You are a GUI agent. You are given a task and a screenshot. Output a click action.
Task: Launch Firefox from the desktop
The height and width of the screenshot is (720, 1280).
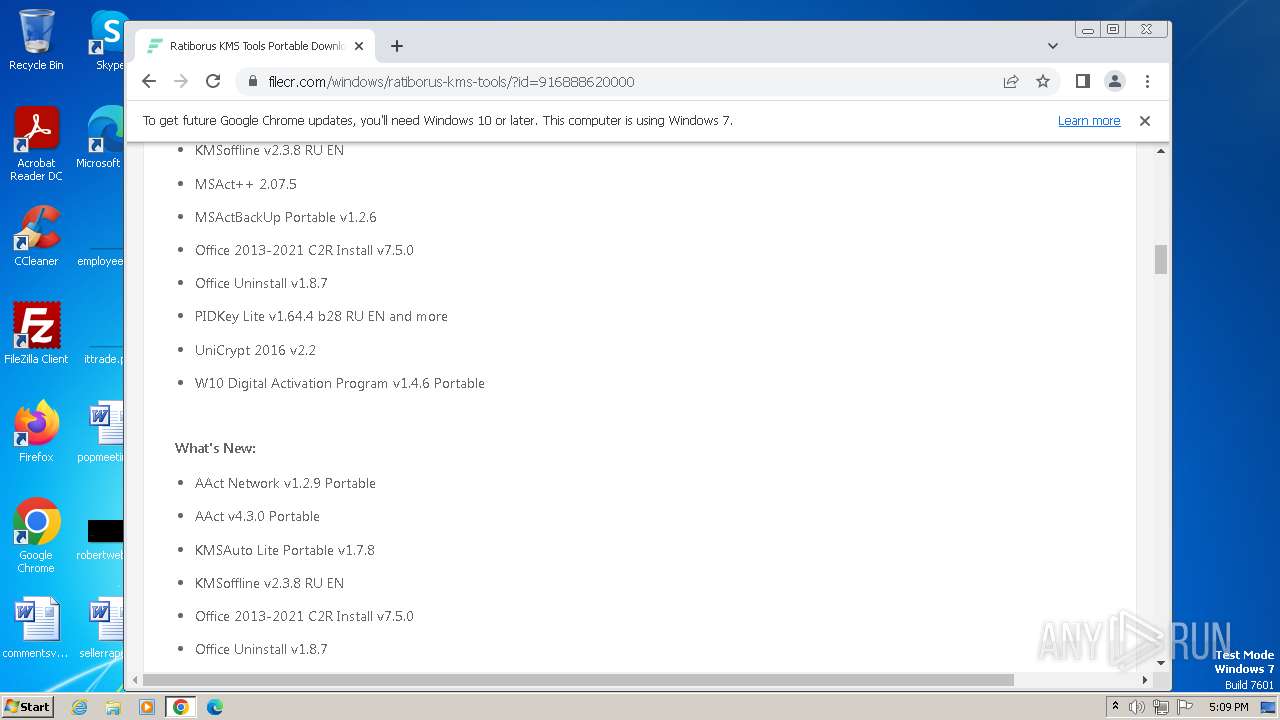(36, 431)
